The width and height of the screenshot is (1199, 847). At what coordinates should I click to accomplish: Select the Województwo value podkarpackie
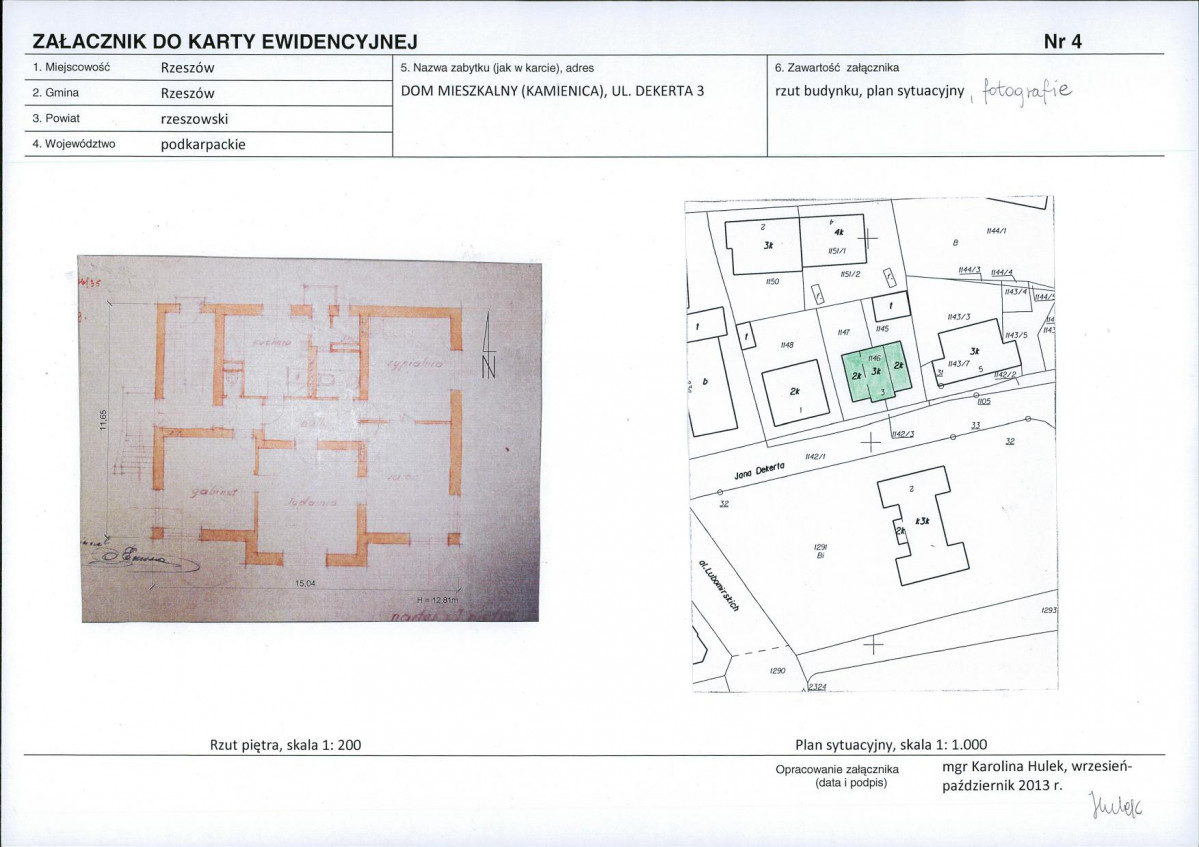203,144
